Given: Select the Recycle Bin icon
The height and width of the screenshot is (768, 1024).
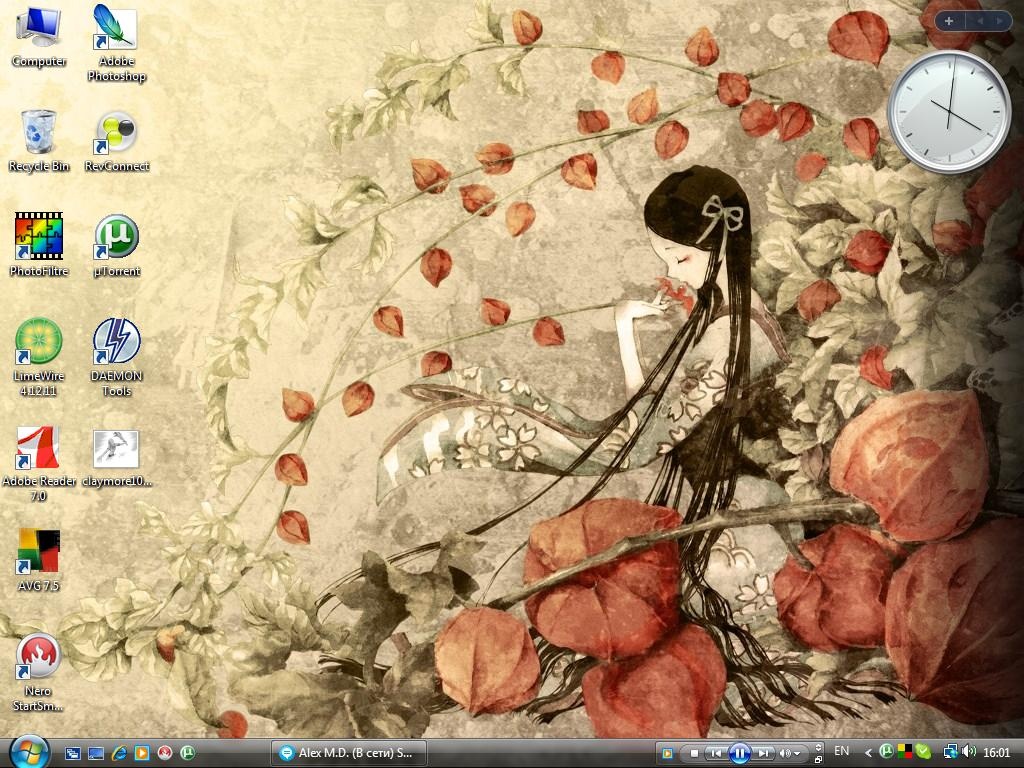Looking at the screenshot, I should pos(39,141).
